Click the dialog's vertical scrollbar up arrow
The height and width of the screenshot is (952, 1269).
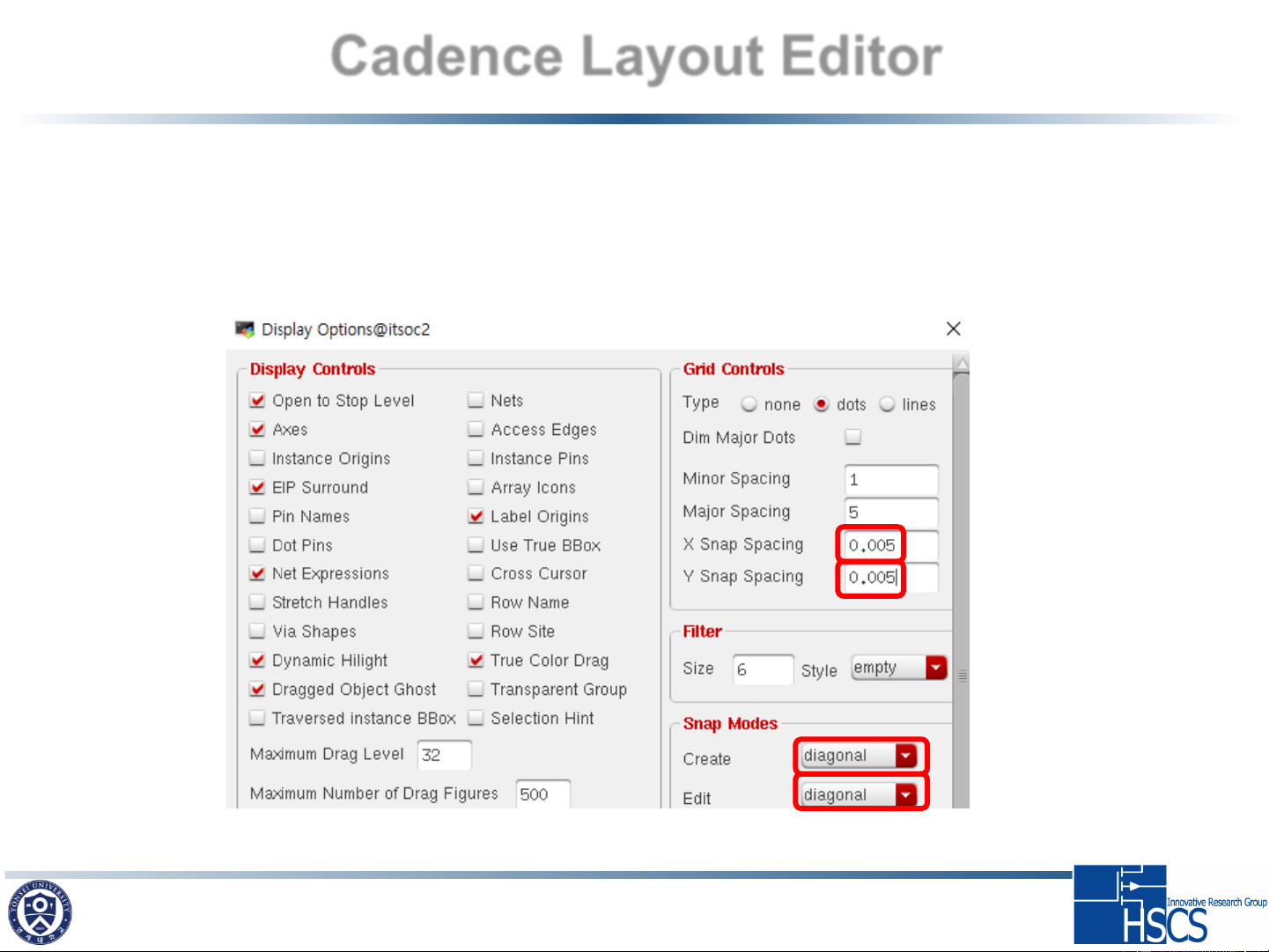(962, 363)
